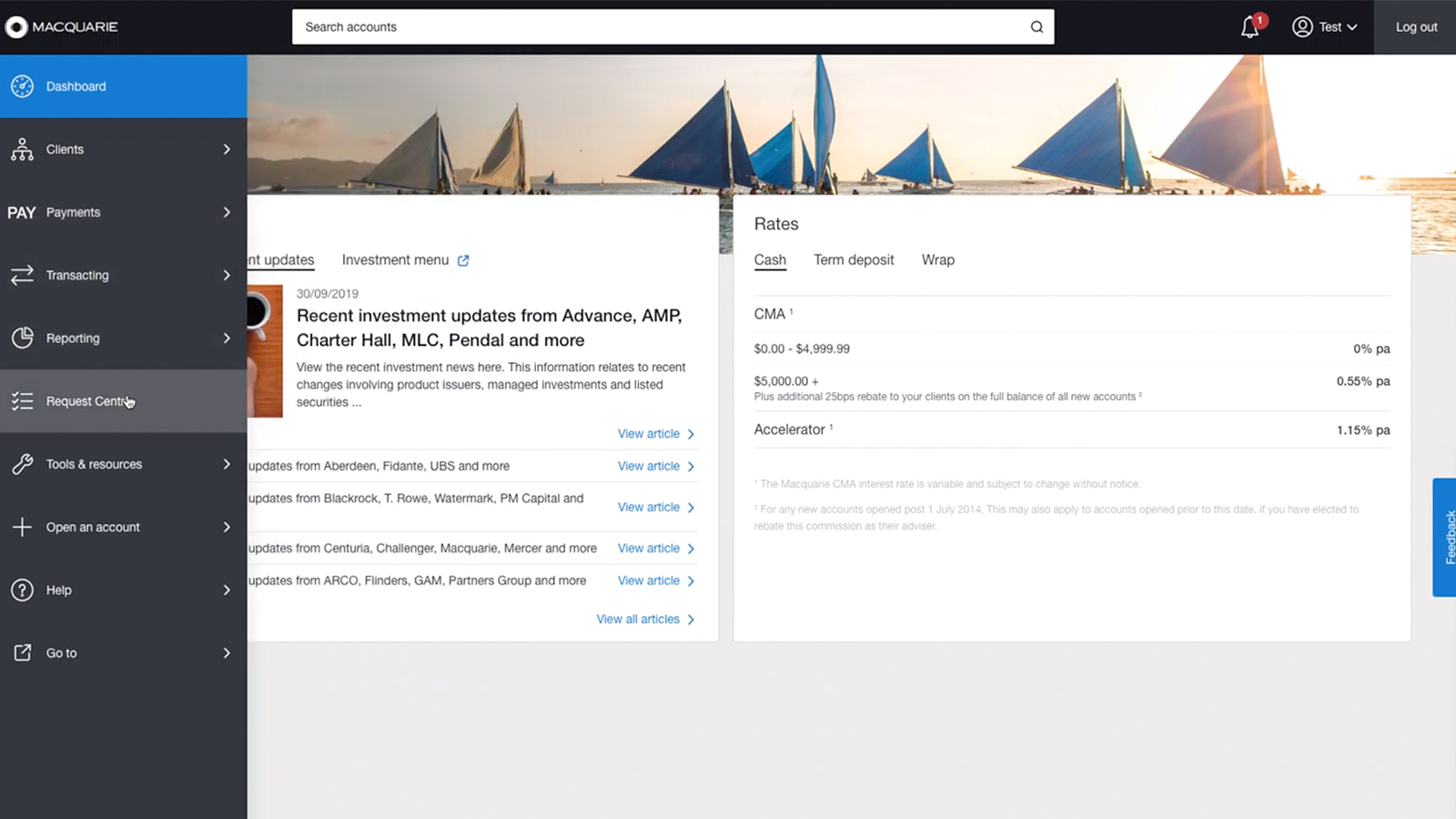Expand the Help submenu chevron
This screenshot has height=819, width=1456.
[227, 590]
